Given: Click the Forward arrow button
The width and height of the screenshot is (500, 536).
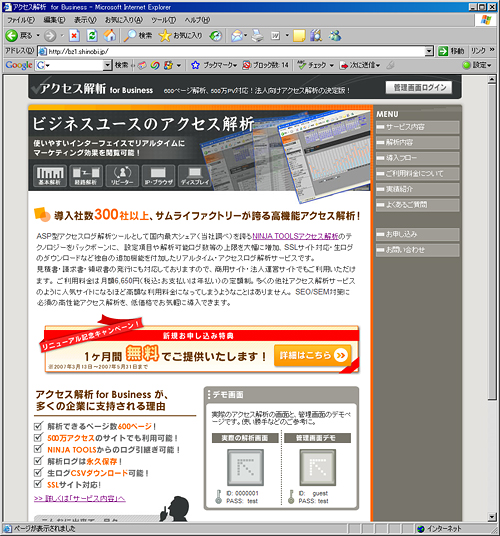Looking at the screenshot, I should pyautogui.click(x=50, y=36).
